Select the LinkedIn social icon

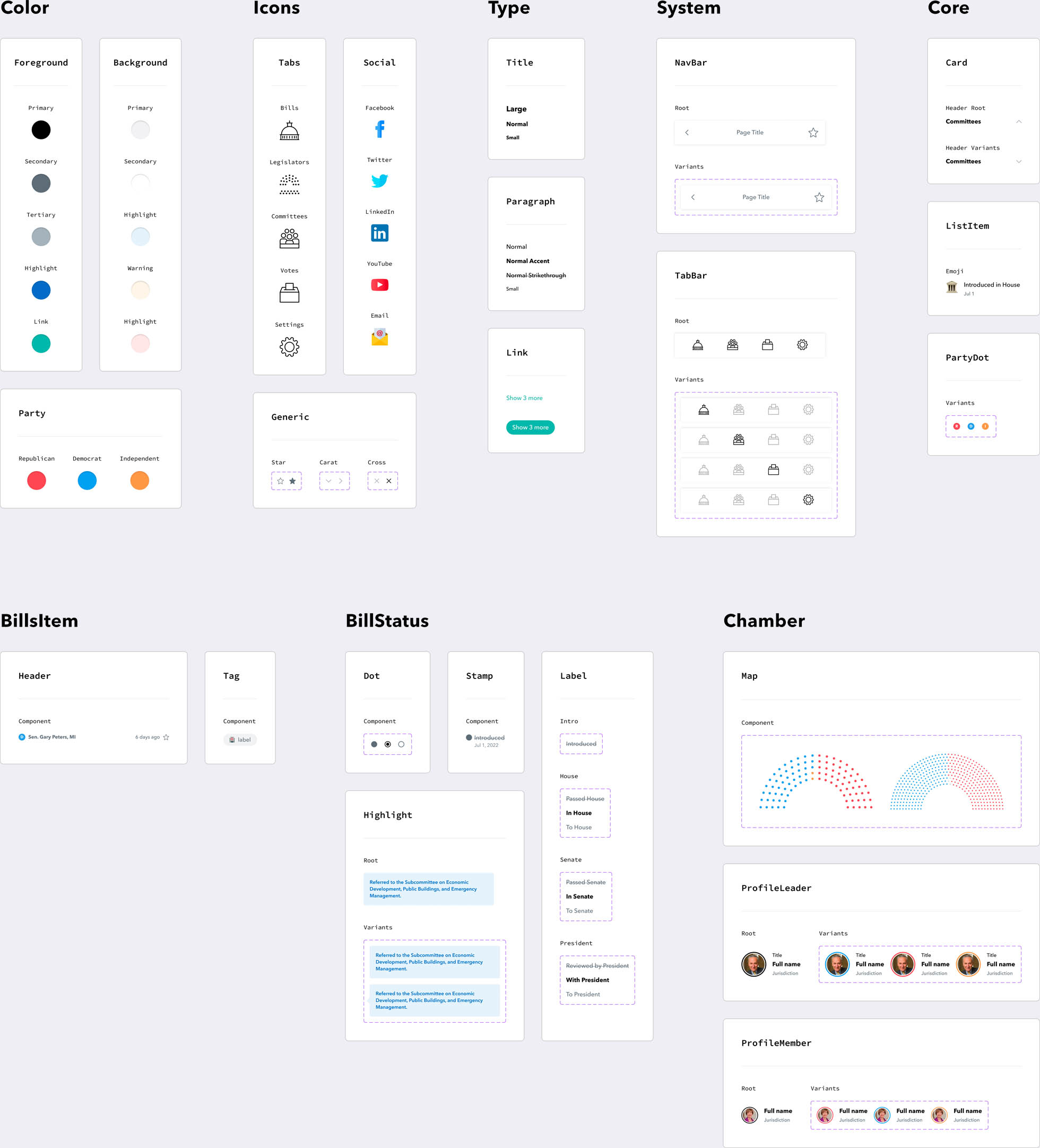click(380, 233)
